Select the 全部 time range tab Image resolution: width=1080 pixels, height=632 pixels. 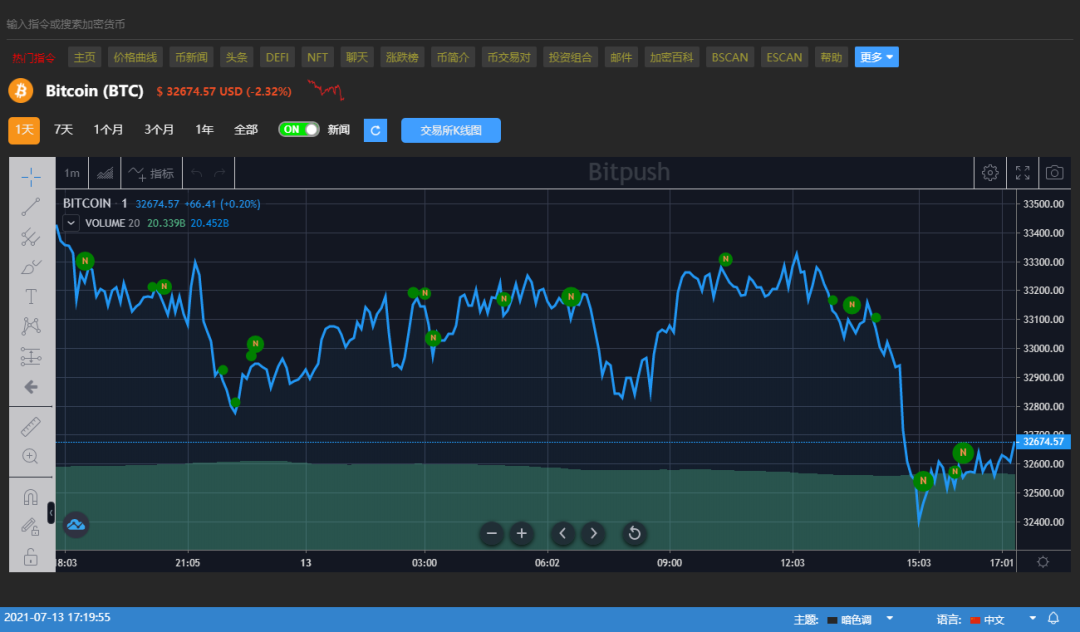246,129
